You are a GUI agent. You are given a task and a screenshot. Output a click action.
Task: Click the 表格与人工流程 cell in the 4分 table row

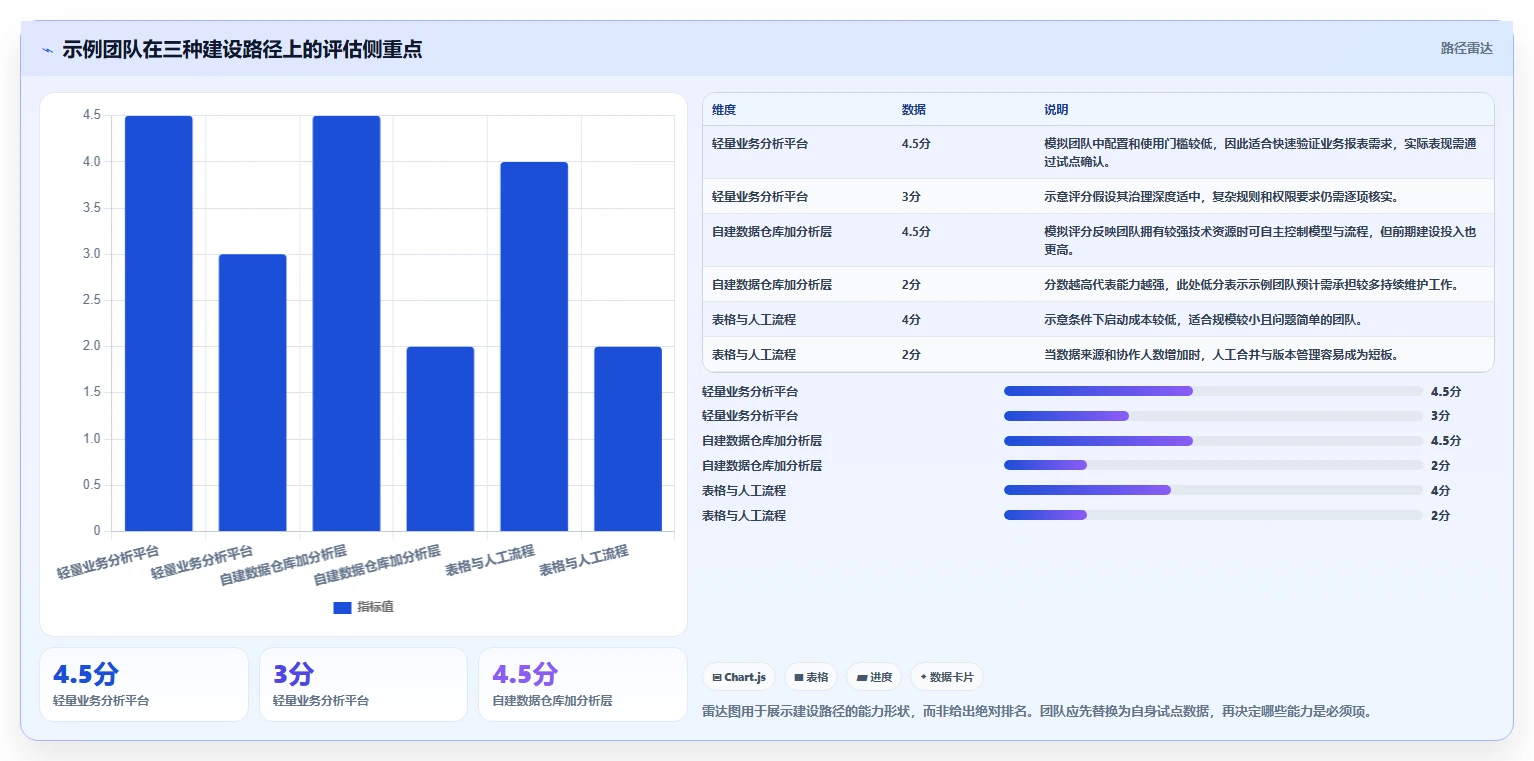pyautogui.click(x=754, y=320)
